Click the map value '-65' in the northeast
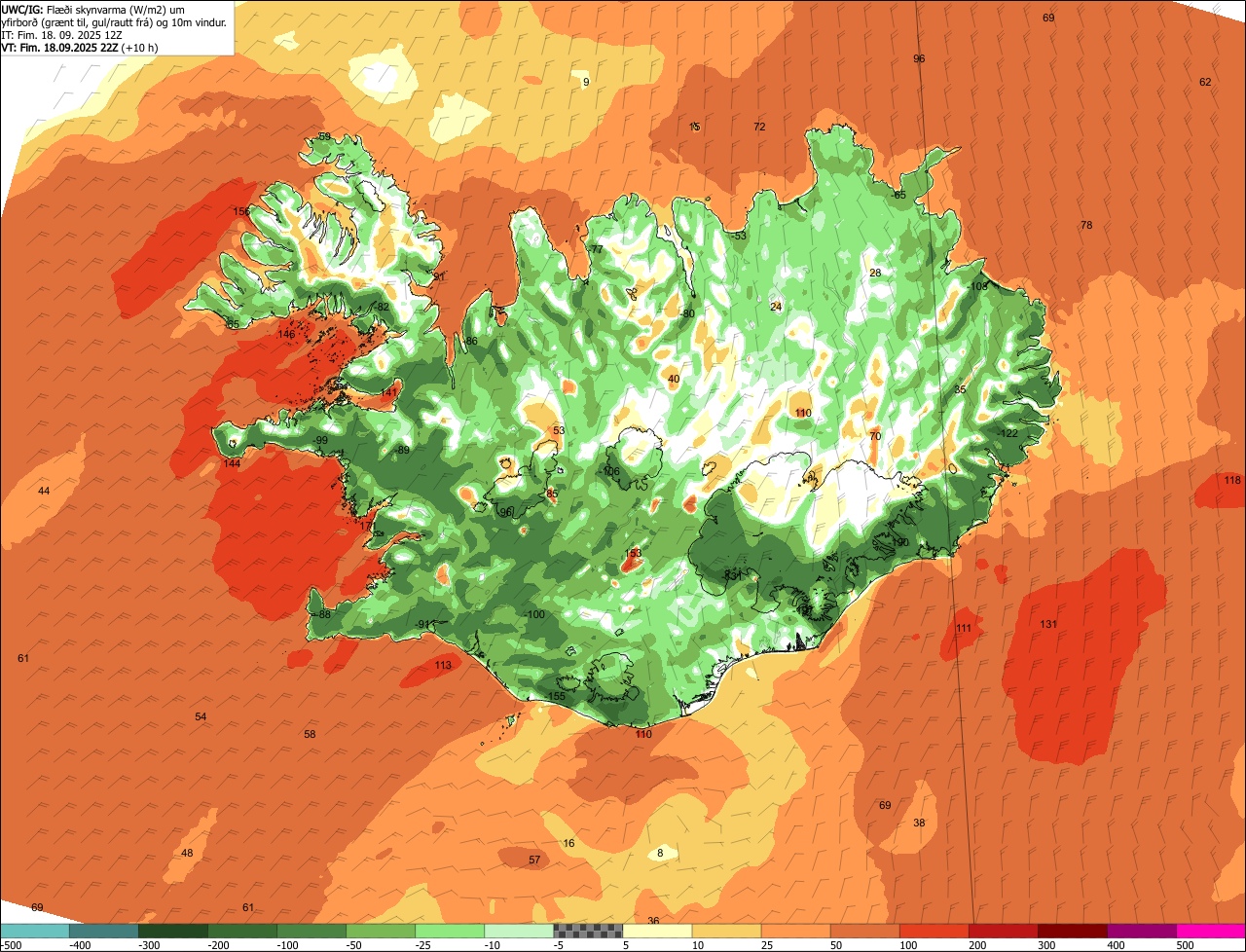The height and width of the screenshot is (952, 1246). (898, 196)
